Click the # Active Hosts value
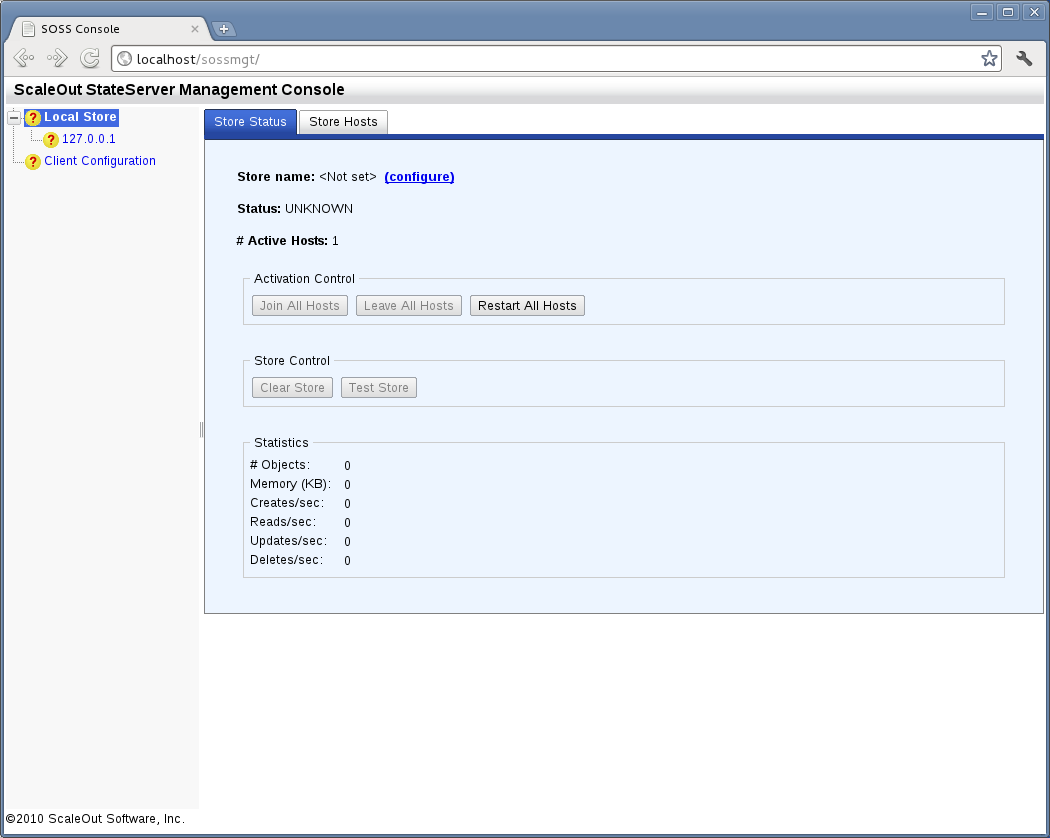 [335, 241]
